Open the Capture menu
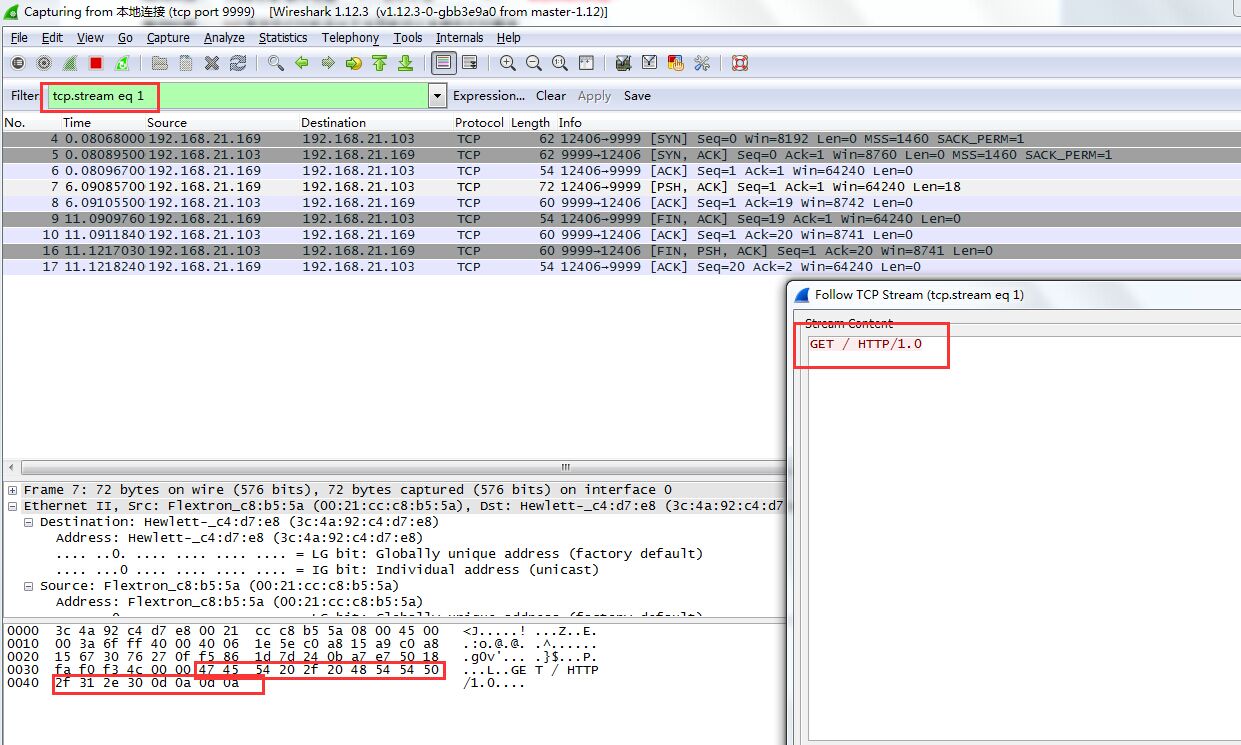1241x745 pixels. click(x=168, y=38)
